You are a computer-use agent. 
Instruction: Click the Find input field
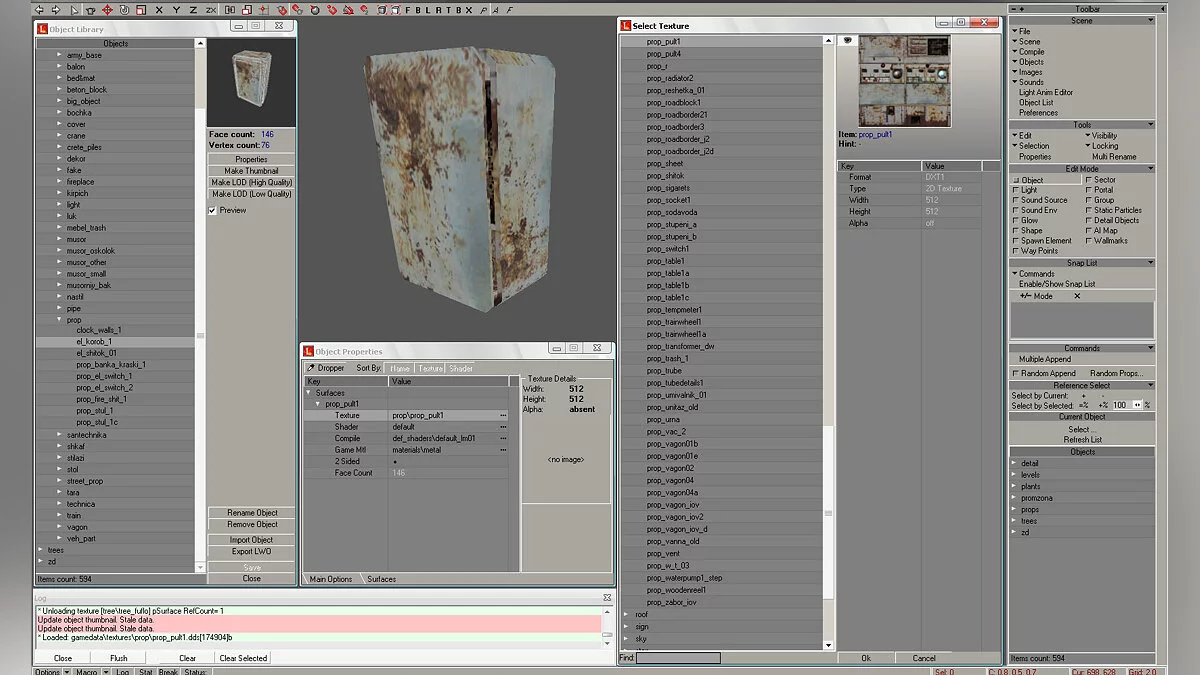[677, 658]
